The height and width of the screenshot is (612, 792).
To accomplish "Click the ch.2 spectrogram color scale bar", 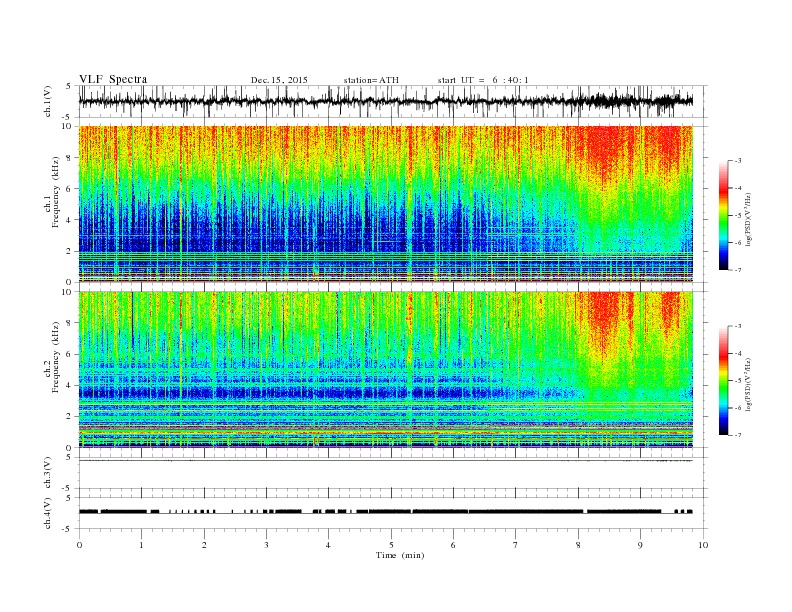I will click(723, 380).
